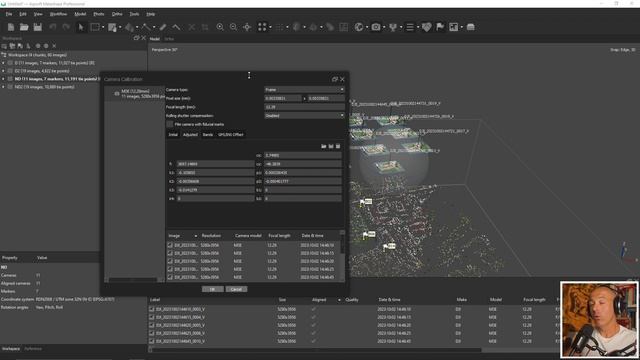Toggle the Tie points display icon

tap(262, 27)
